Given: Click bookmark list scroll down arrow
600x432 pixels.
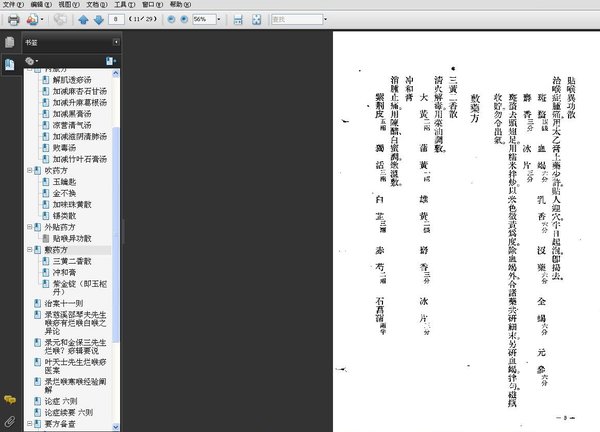Looking at the screenshot, I should [116, 427].
